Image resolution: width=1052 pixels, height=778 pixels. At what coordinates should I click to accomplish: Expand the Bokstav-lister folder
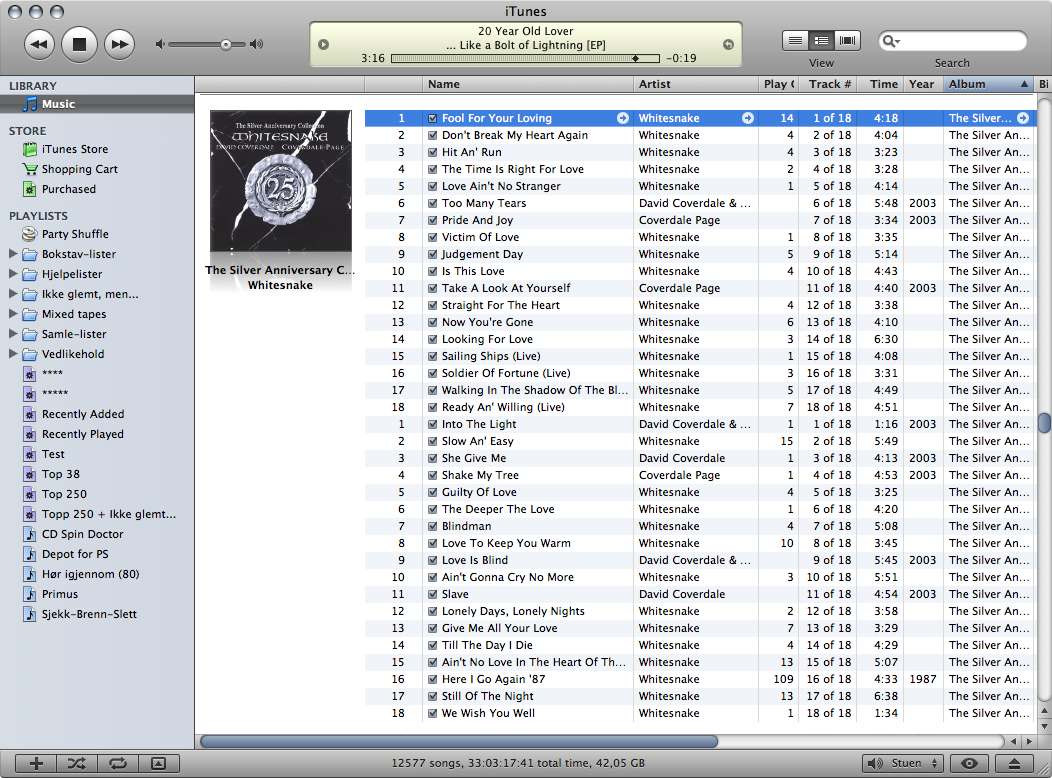(x=13, y=254)
